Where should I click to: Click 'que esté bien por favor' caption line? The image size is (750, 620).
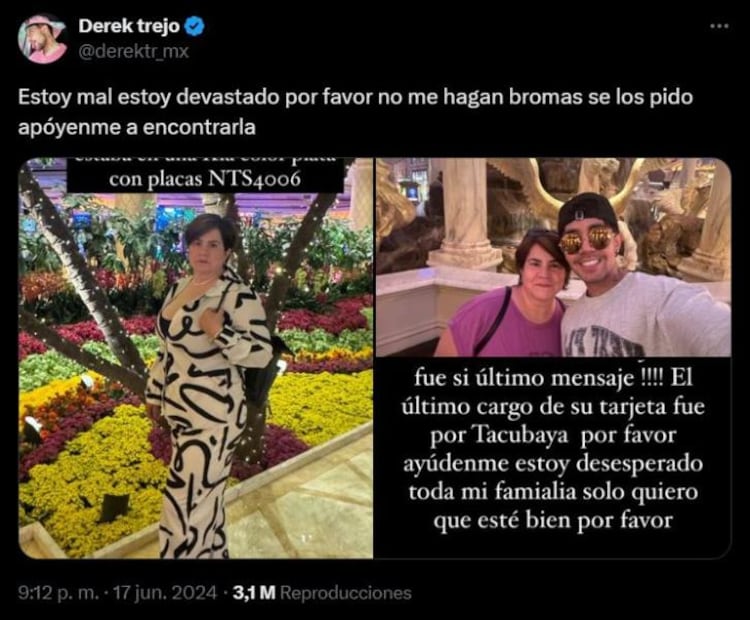553,520
